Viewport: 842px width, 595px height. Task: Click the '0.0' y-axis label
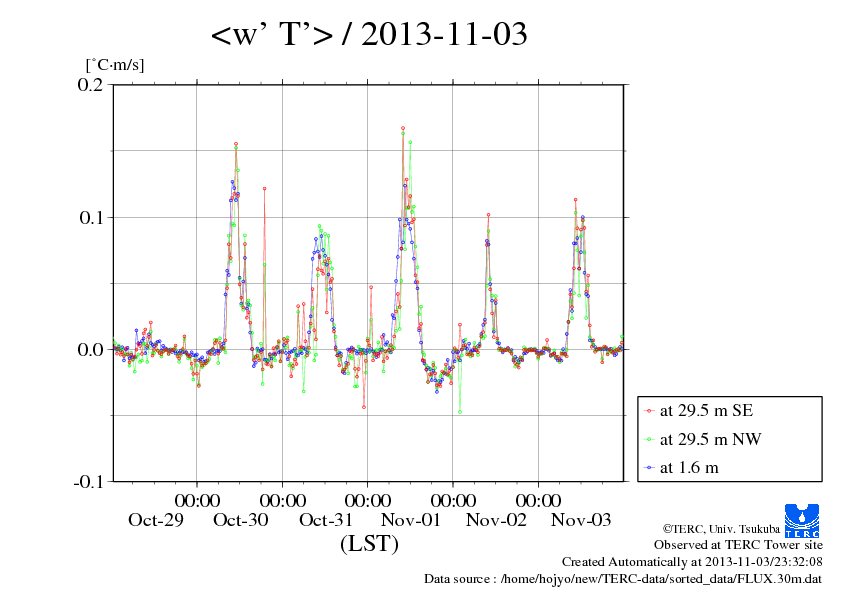point(90,350)
